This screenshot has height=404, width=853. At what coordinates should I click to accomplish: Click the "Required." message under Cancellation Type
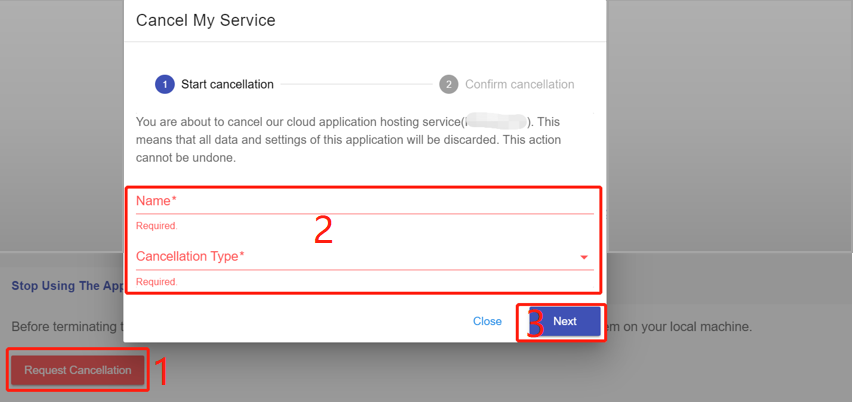(157, 282)
